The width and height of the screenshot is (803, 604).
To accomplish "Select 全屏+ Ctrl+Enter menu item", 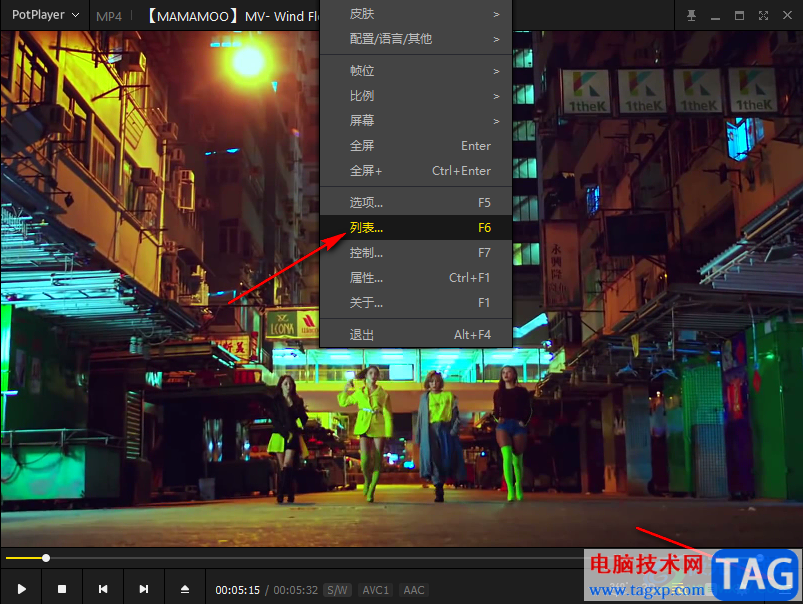I will pos(416,171).
